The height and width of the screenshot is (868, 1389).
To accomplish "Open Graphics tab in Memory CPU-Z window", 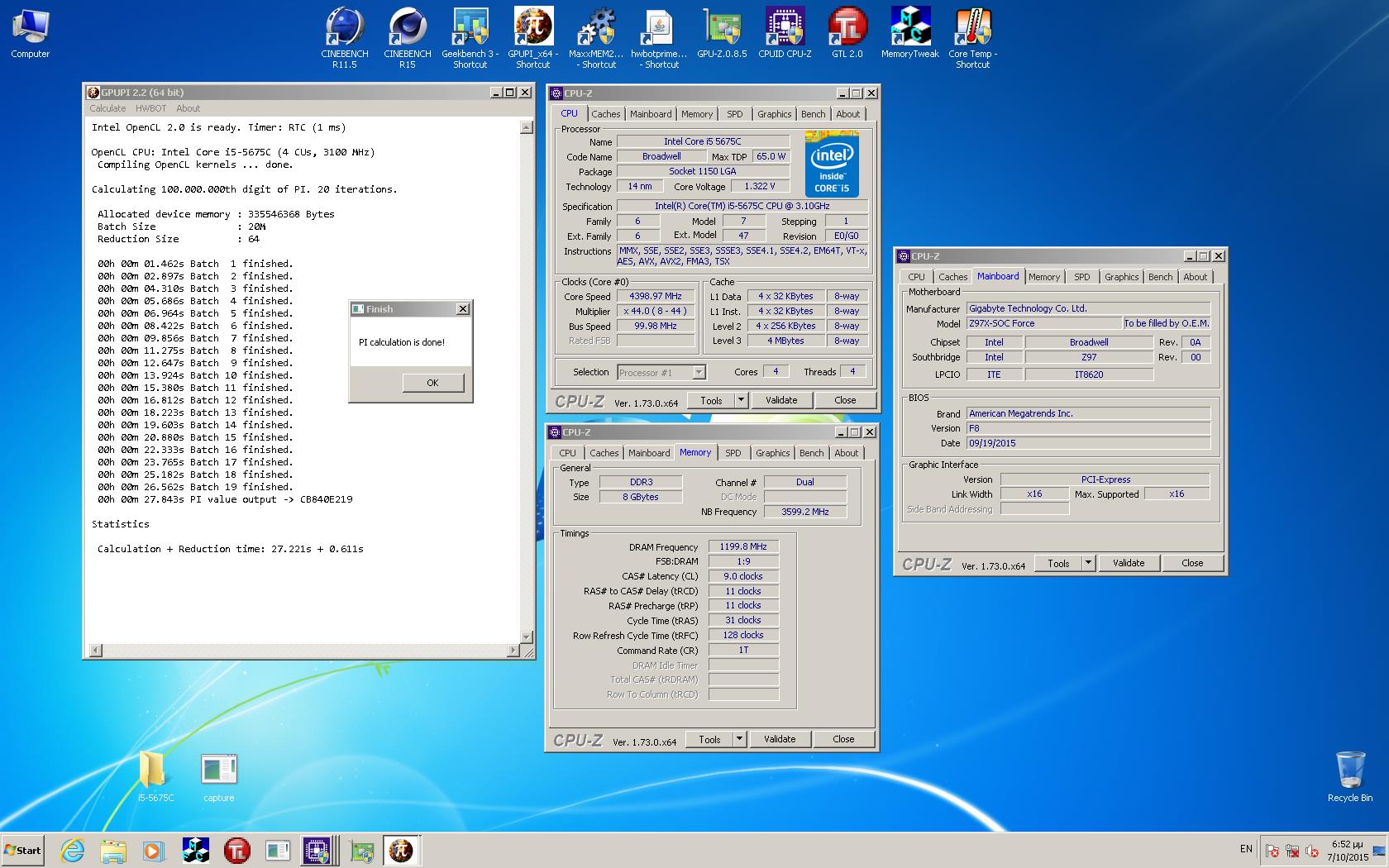I will click(x=772, y=453).
